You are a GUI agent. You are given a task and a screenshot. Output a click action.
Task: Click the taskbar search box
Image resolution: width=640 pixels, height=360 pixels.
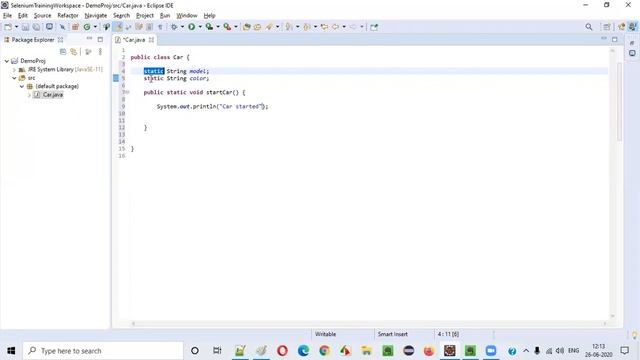click(103, 351)
